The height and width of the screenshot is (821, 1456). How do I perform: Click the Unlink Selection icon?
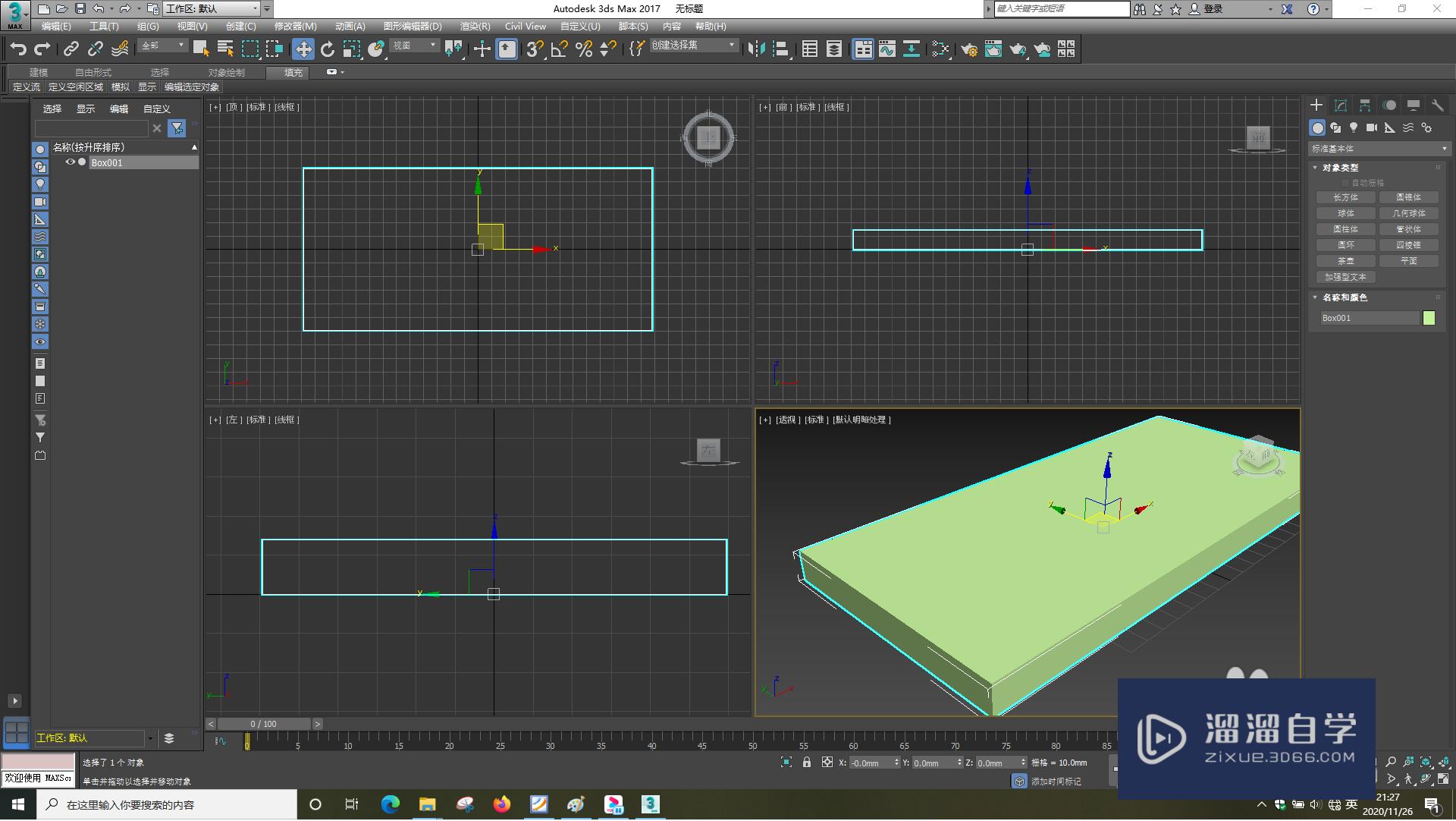[96, 49]
